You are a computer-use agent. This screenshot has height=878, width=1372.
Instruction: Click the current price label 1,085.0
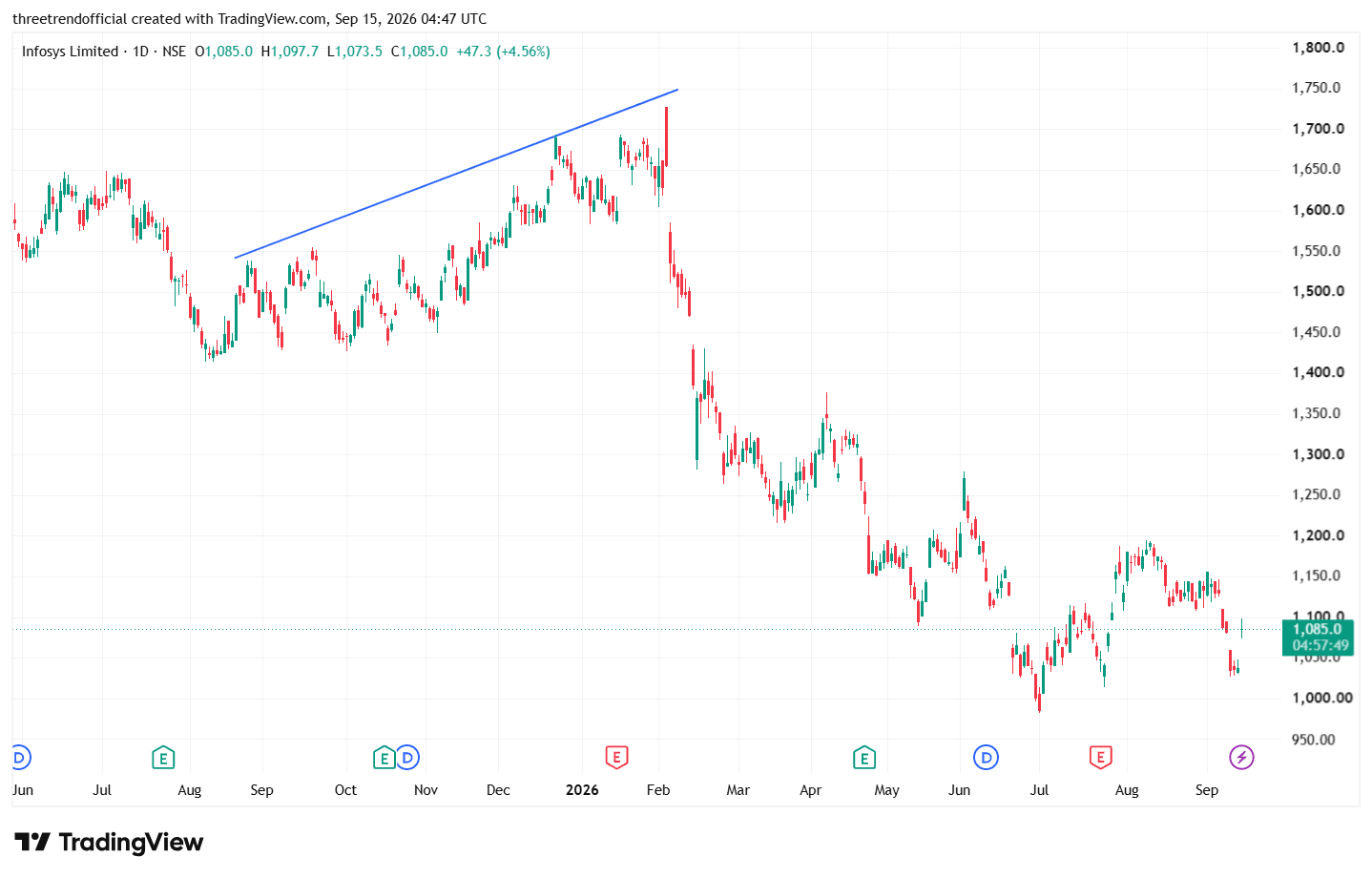(1317, 629)
